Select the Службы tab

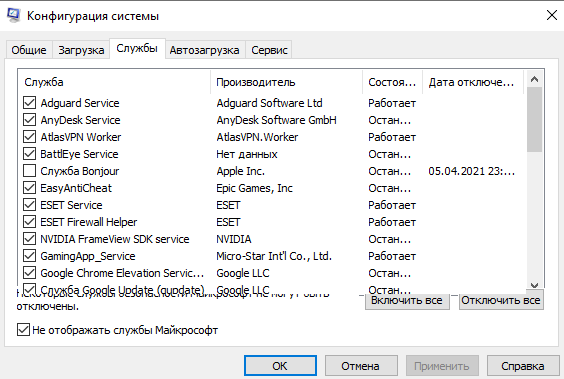137,48
